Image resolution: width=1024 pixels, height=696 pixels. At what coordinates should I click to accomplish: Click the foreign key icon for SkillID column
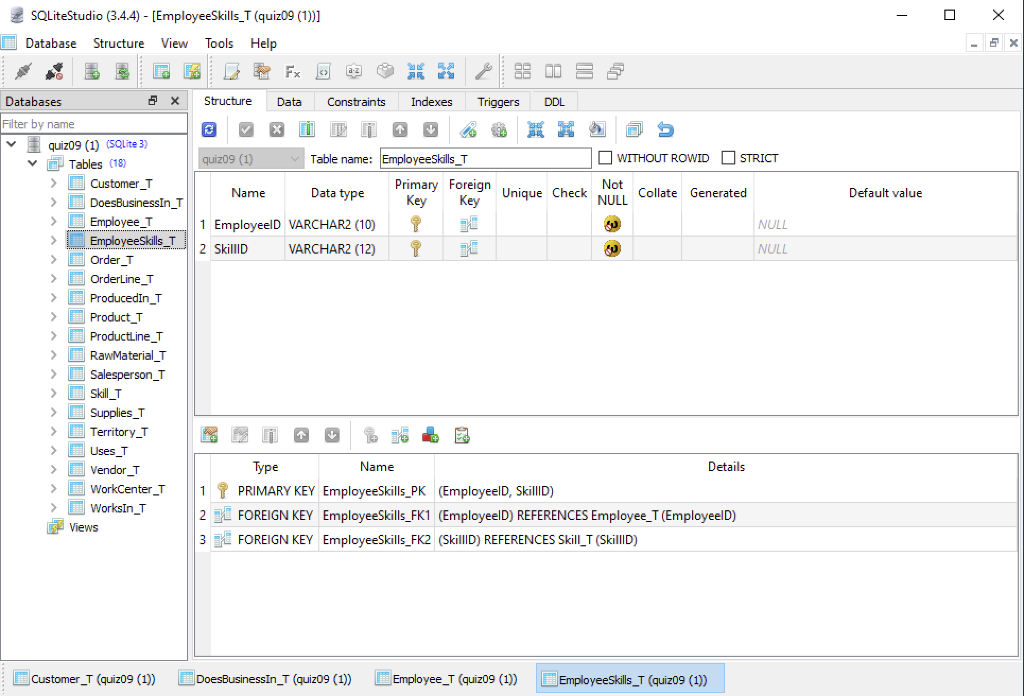point(469,248)
